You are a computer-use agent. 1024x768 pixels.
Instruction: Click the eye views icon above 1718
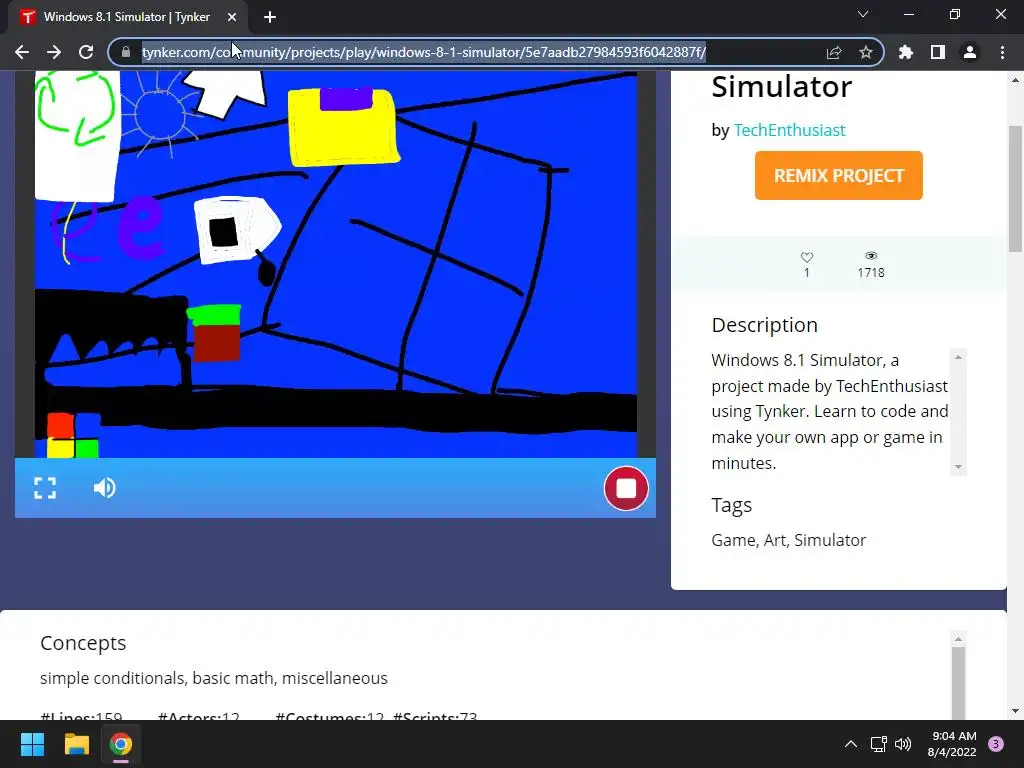[x=871, y=256]
